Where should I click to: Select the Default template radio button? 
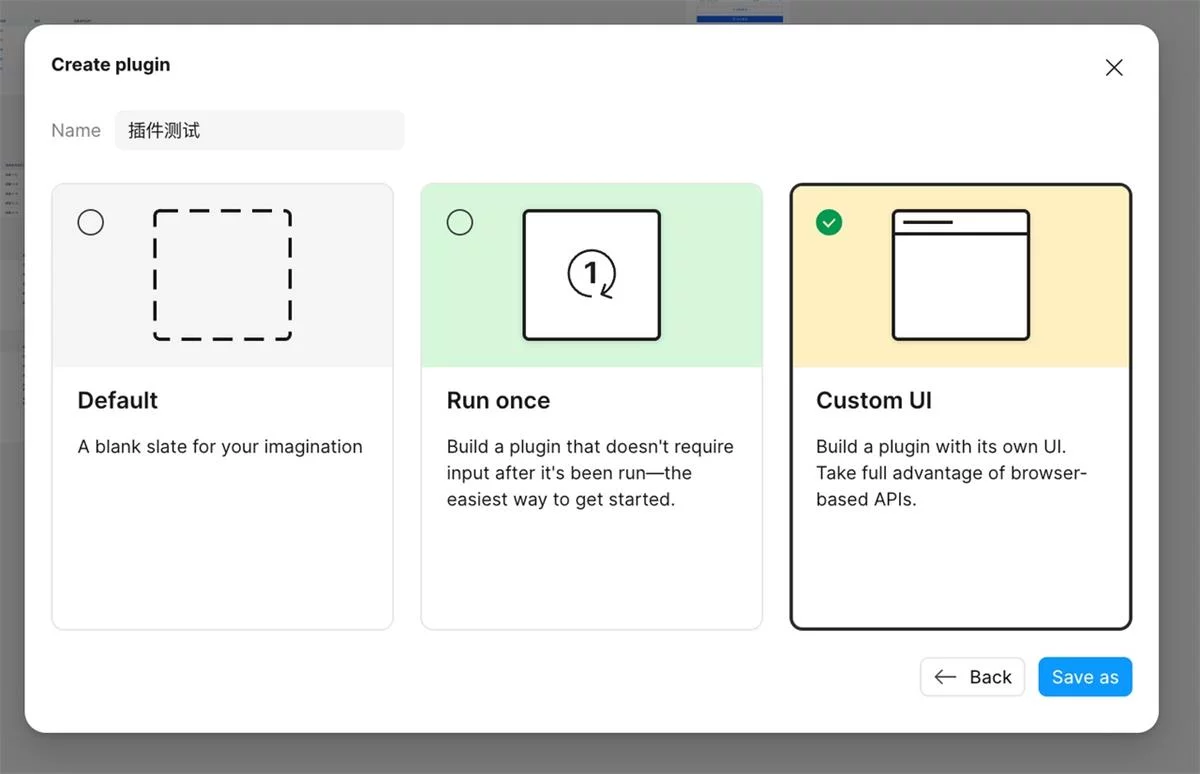pyautogui.click(x=91, y=222)
